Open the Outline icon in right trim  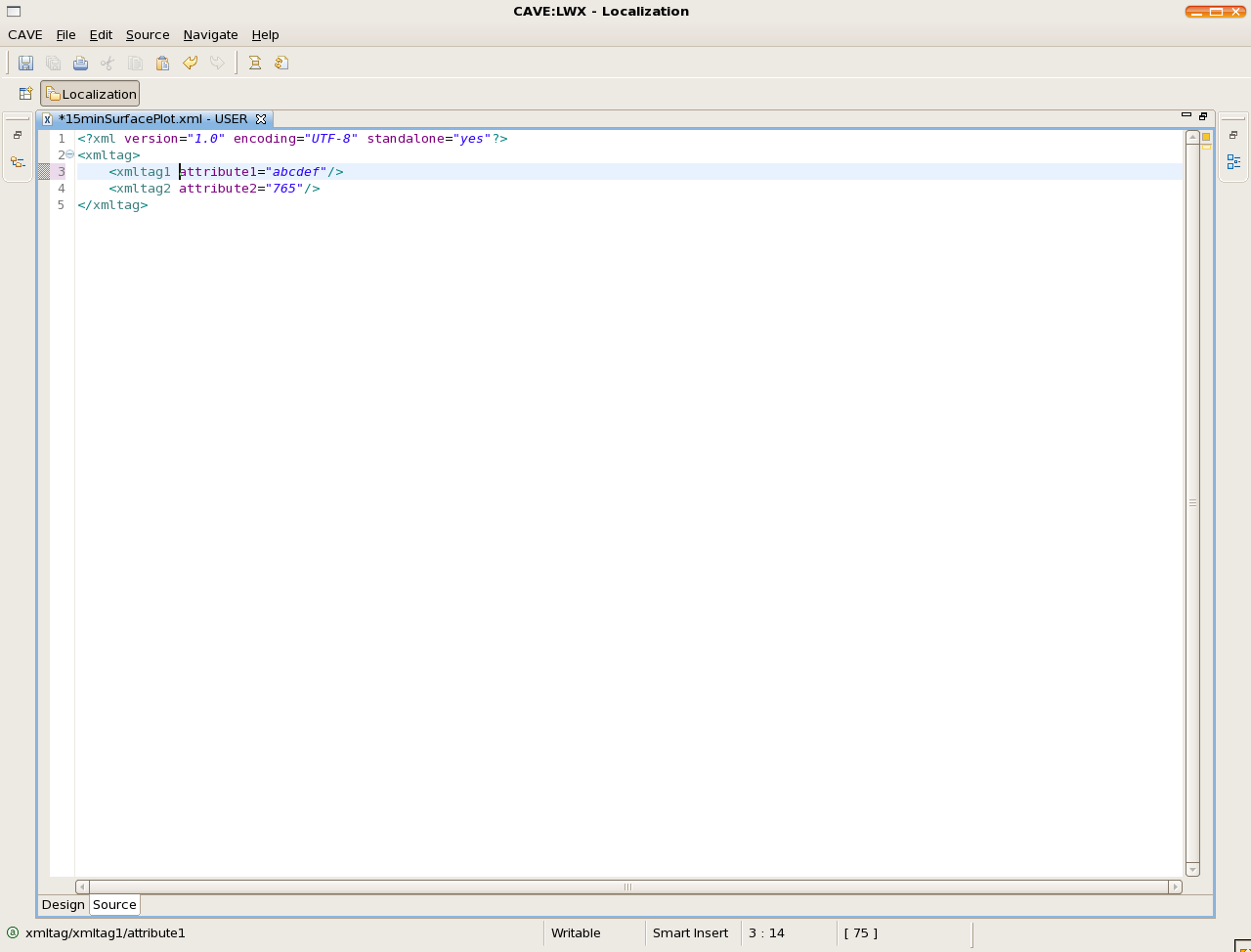pos(1233,162)
